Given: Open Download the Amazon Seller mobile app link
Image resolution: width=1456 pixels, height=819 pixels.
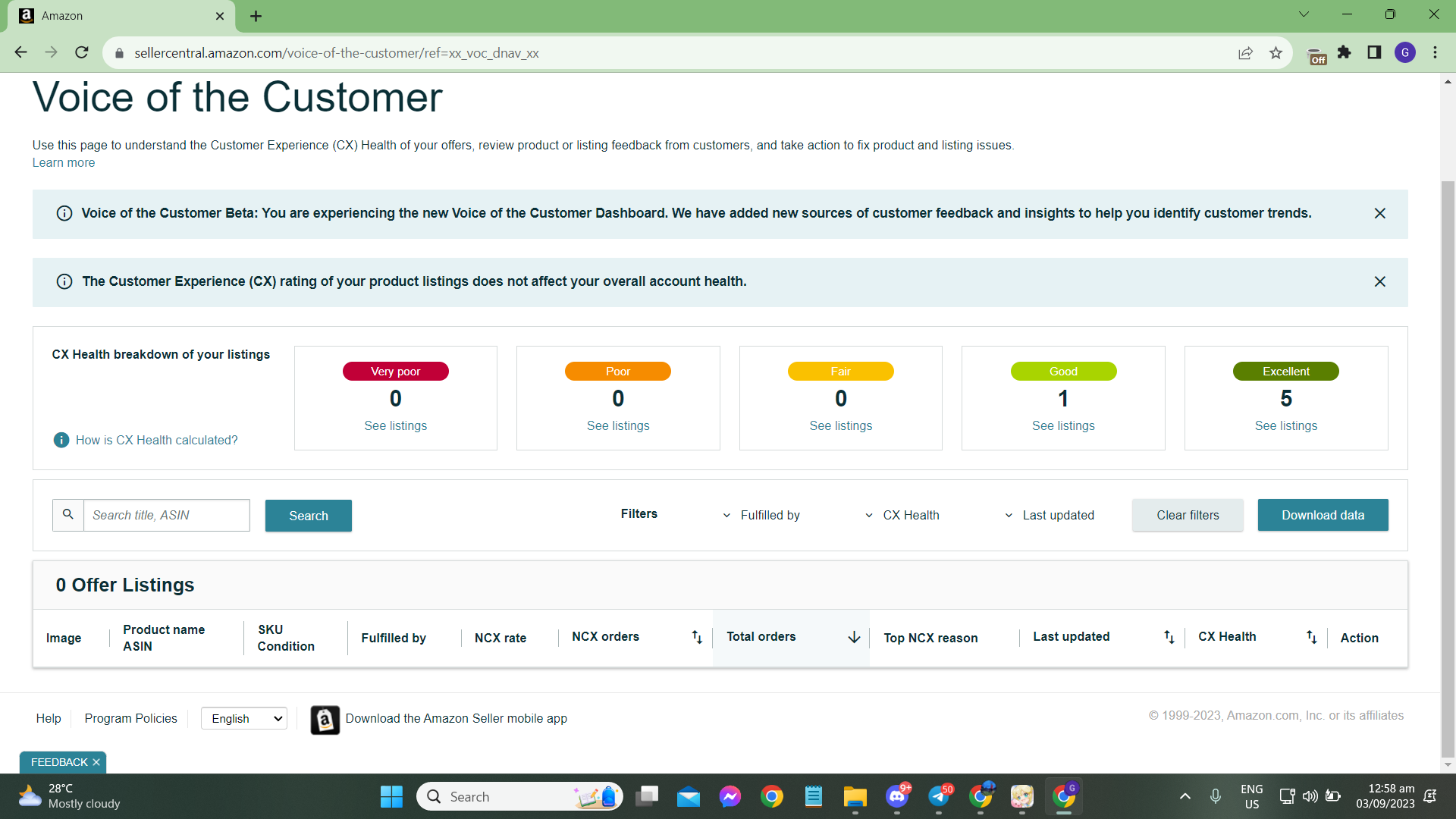Looking at the screenshot, I should [x=457, y=718].
